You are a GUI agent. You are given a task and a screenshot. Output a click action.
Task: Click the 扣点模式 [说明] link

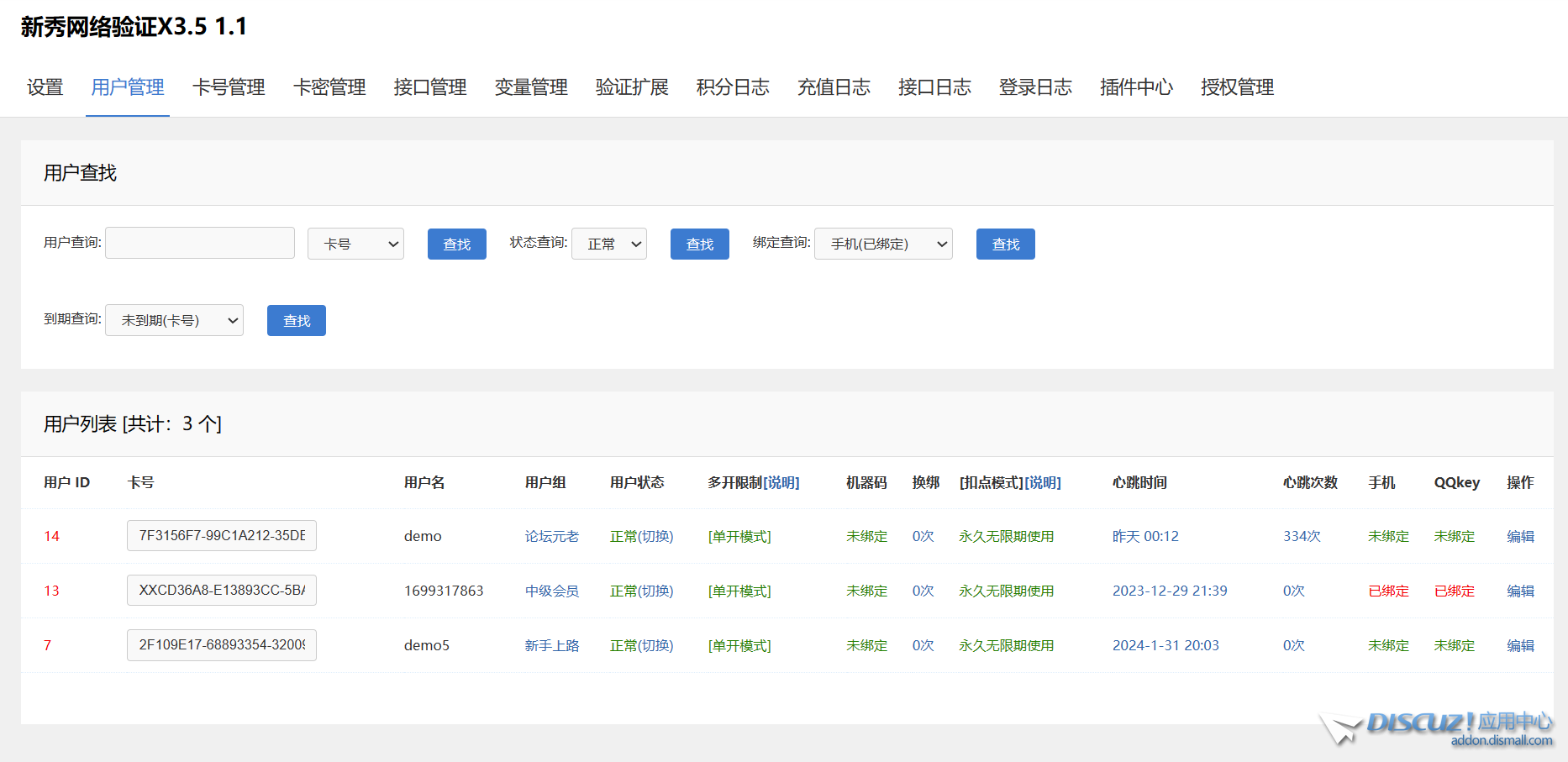pyautogui.click(x=1043, y=482)
